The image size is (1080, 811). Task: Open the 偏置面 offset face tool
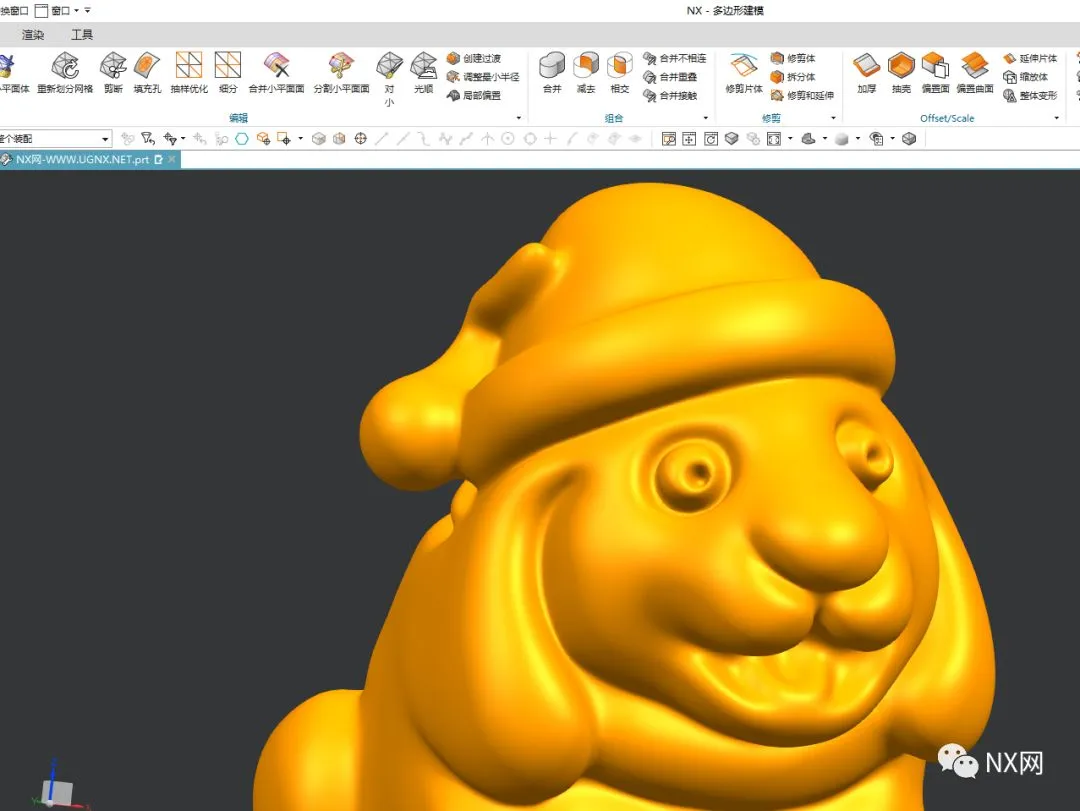click(935, 72)
